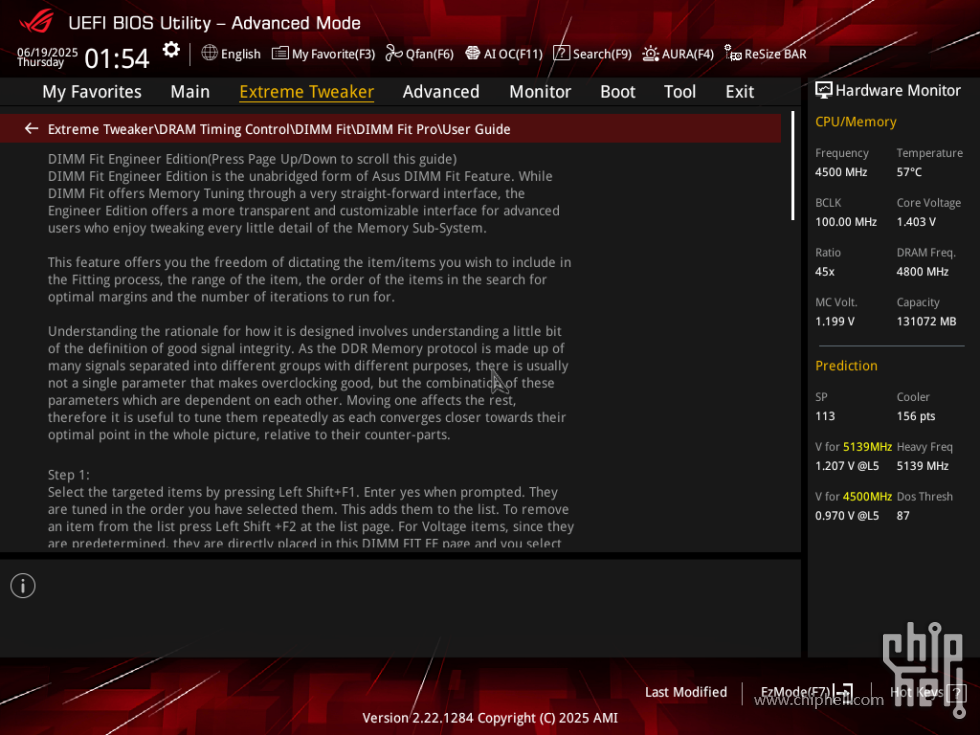This screenshot has width=980, height=735.
Task: Click the MC Volt. value 1.199 V
Action: click(835, 321)
